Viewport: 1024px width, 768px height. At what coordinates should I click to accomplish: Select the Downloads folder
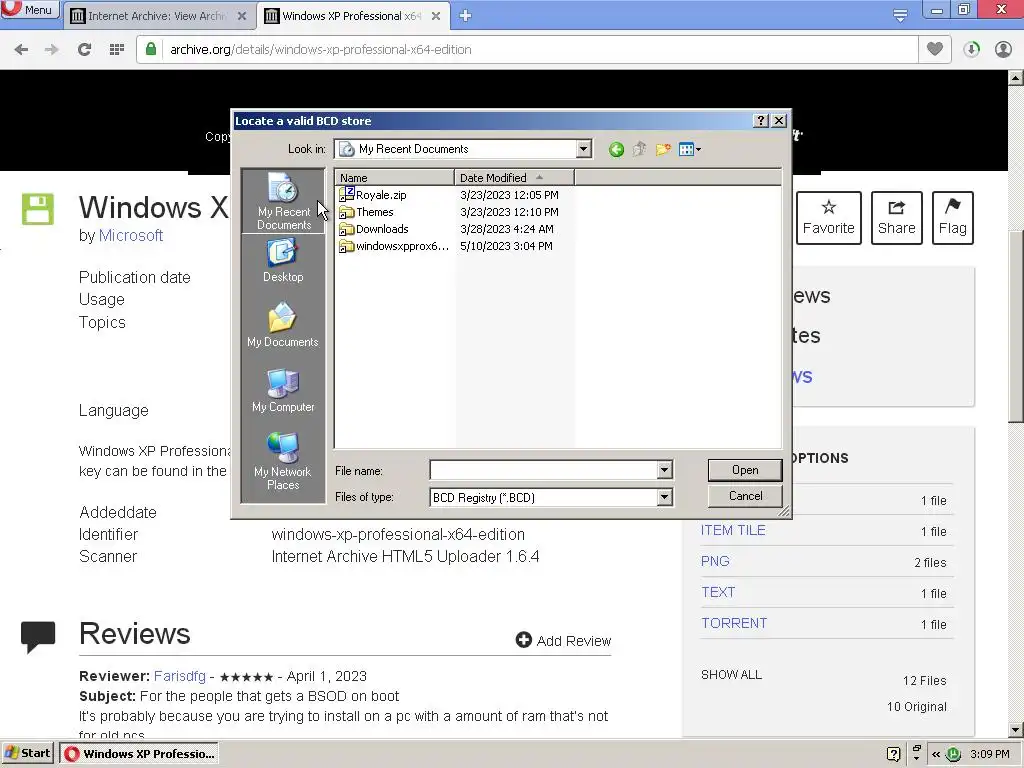374,229
